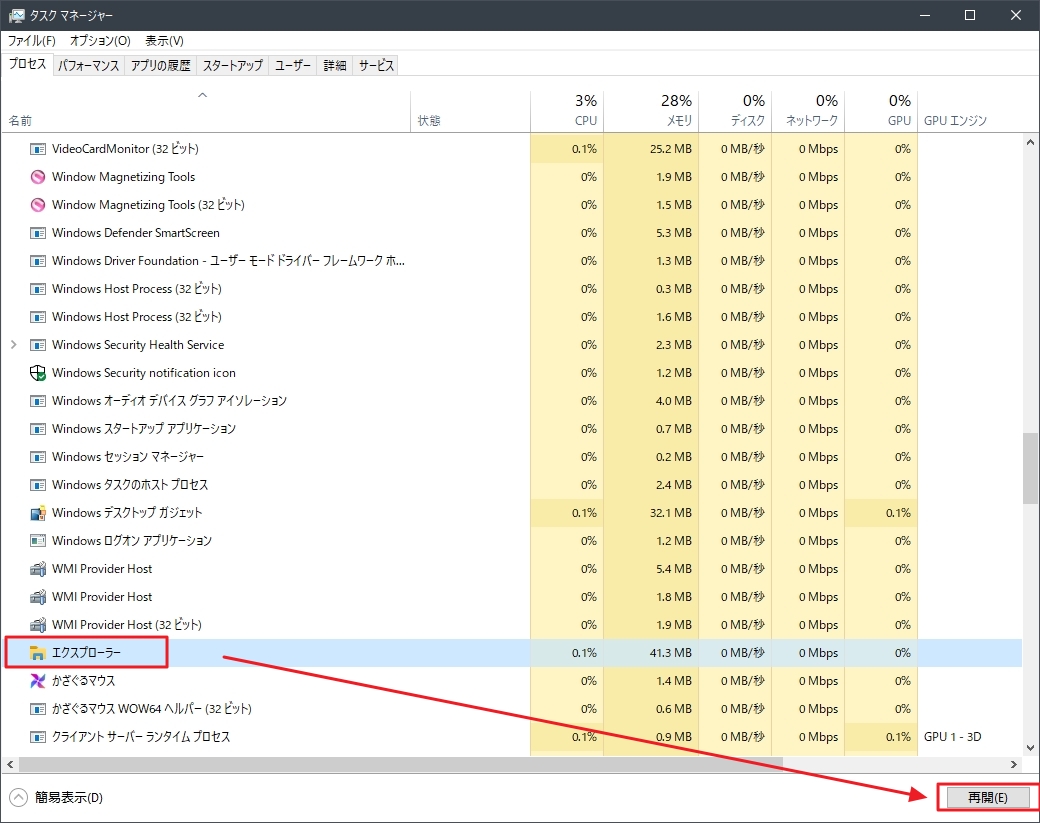Select the 25.2 MB memory cell
Viewport: 1040px width, 823px height.
651,149
